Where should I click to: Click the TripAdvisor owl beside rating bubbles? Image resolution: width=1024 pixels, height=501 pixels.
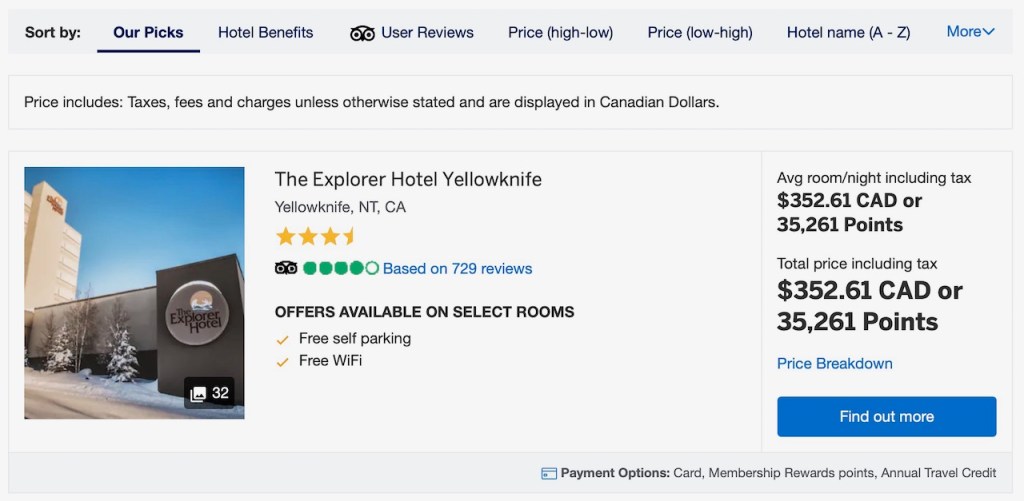point(286,268)
